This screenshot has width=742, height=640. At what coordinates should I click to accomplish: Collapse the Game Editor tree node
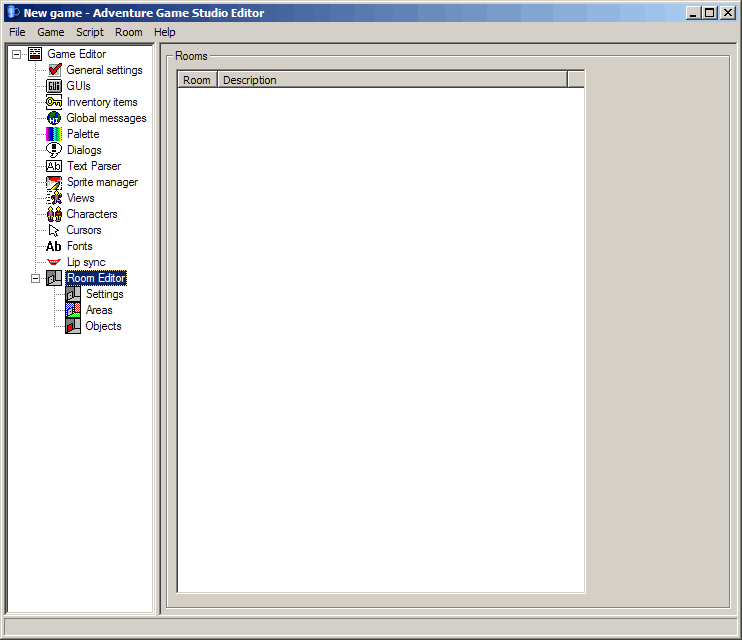[17, 54]
